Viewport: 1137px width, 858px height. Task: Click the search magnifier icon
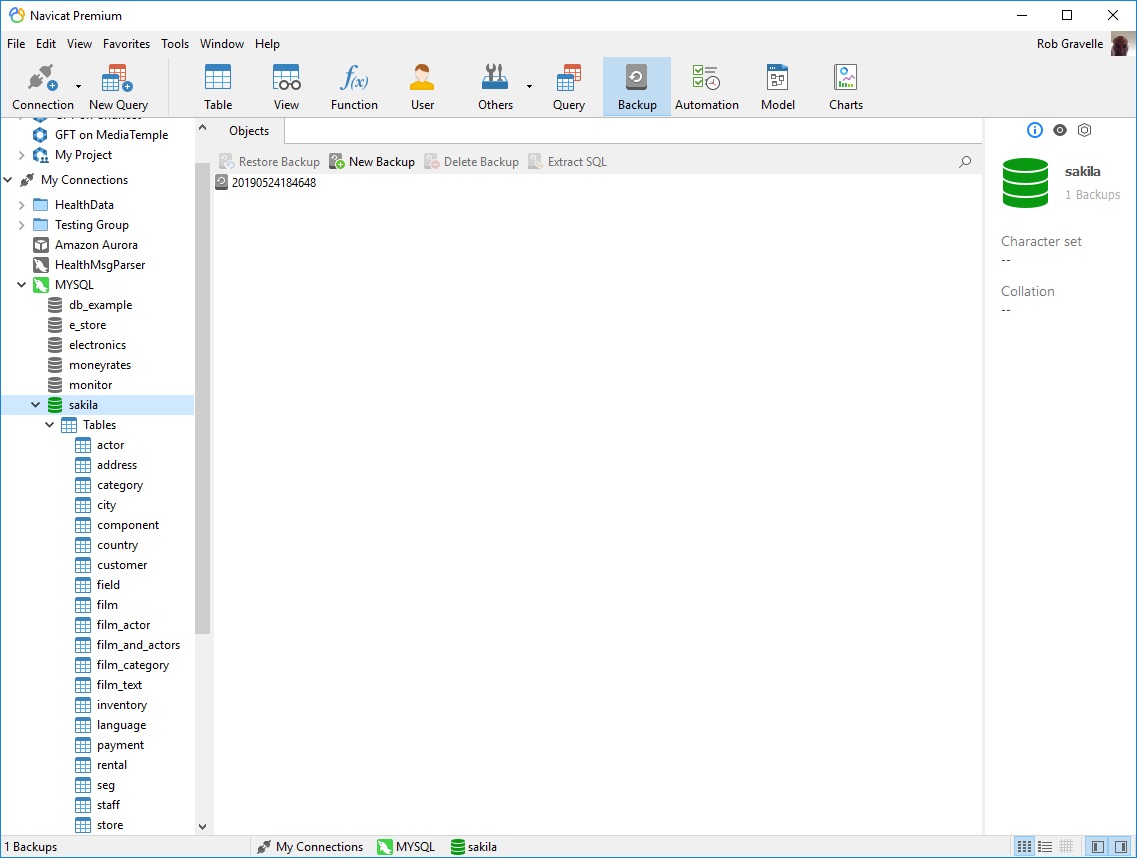(965, 162)
